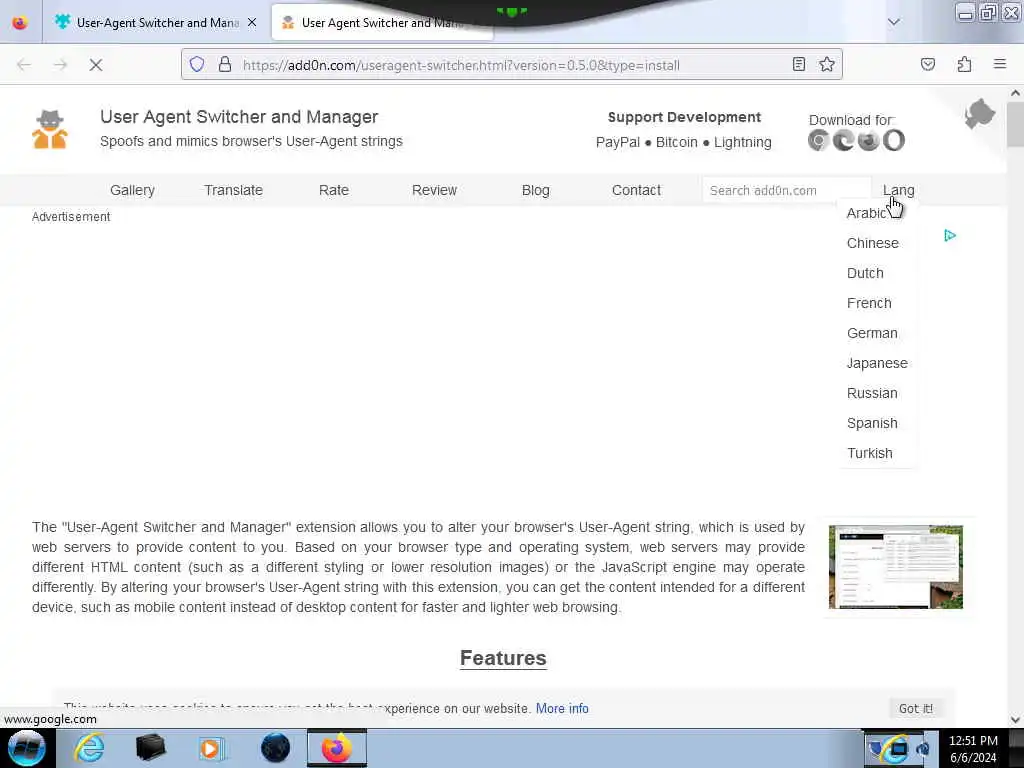Select Dutch from language list
The image size is (1024, 768).
click(x=865, y=273)
